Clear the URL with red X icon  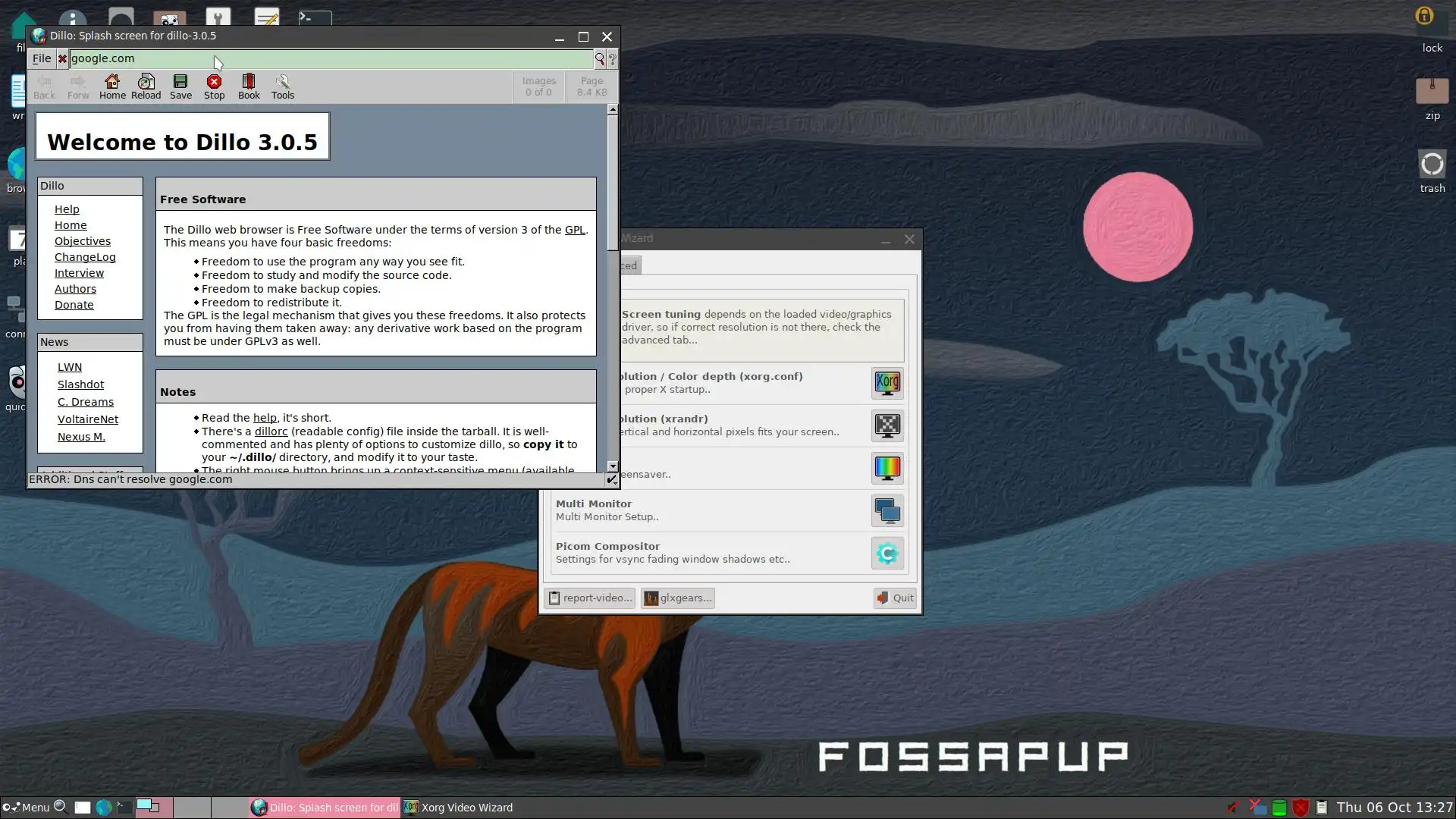pyautogui.click(x=62, y=58)
